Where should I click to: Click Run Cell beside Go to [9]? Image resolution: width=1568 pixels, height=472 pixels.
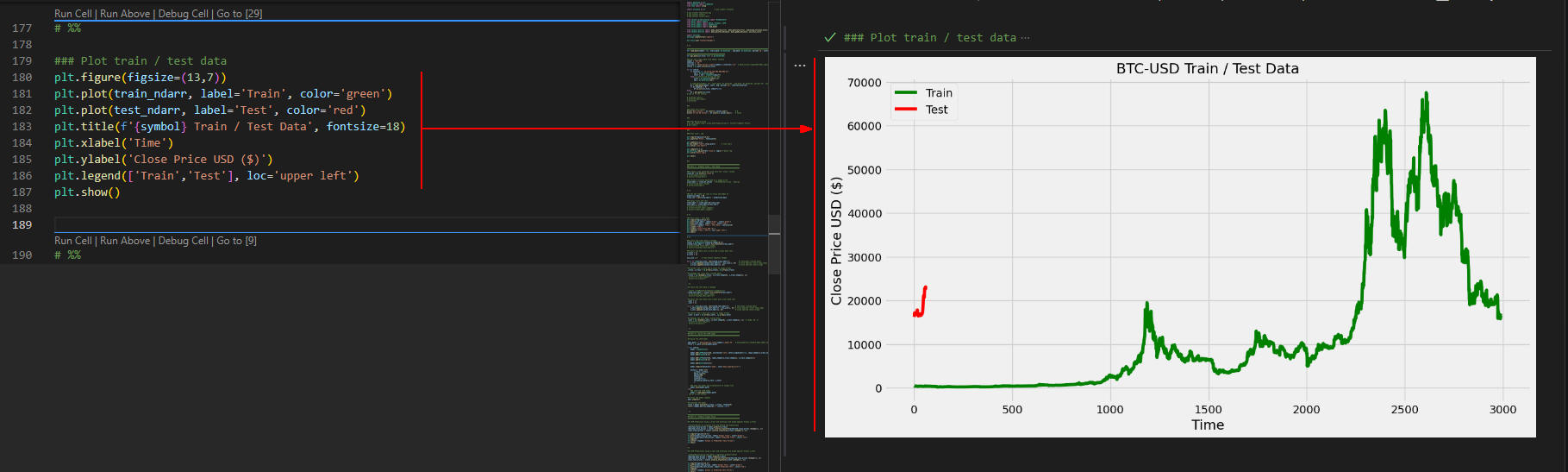point(73,241)
